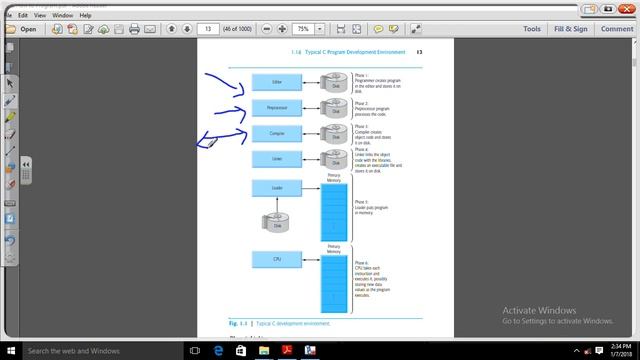Select the shapes tool
This screenshot has height=360, width=640.
[x=10, y=167]
